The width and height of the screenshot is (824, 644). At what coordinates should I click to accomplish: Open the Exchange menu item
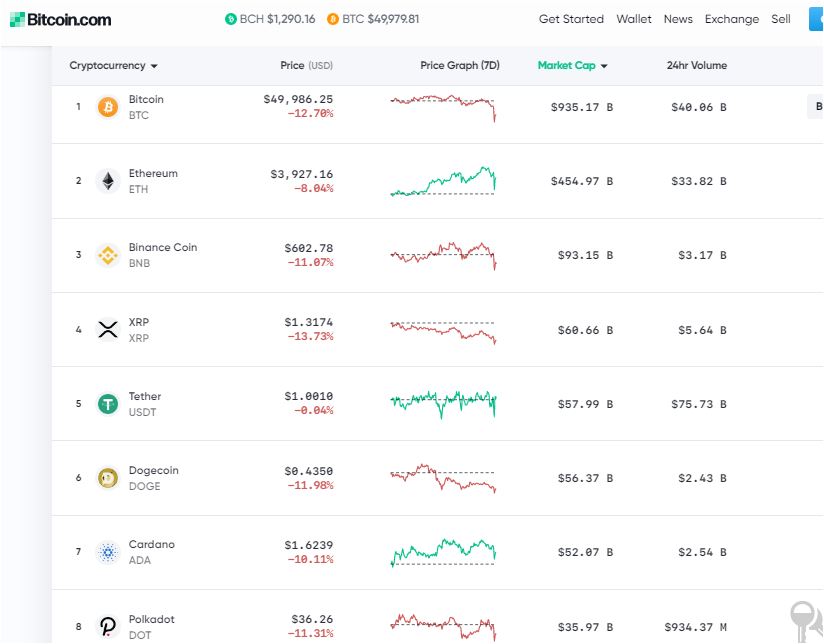click(732, 19)
